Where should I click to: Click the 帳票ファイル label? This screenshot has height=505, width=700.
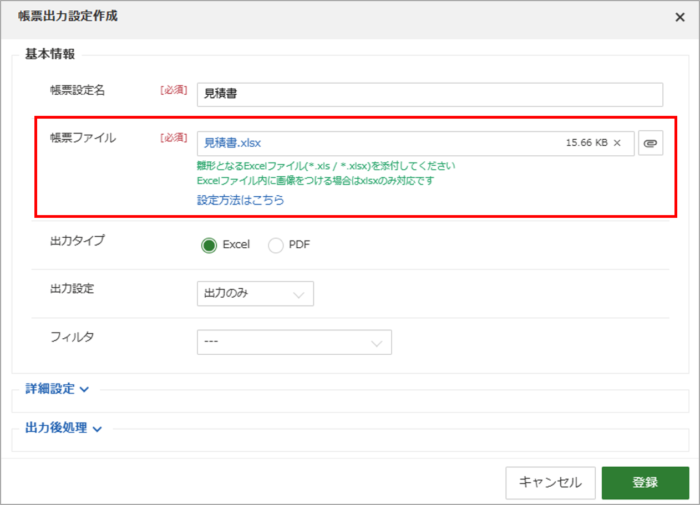point(83,138)
